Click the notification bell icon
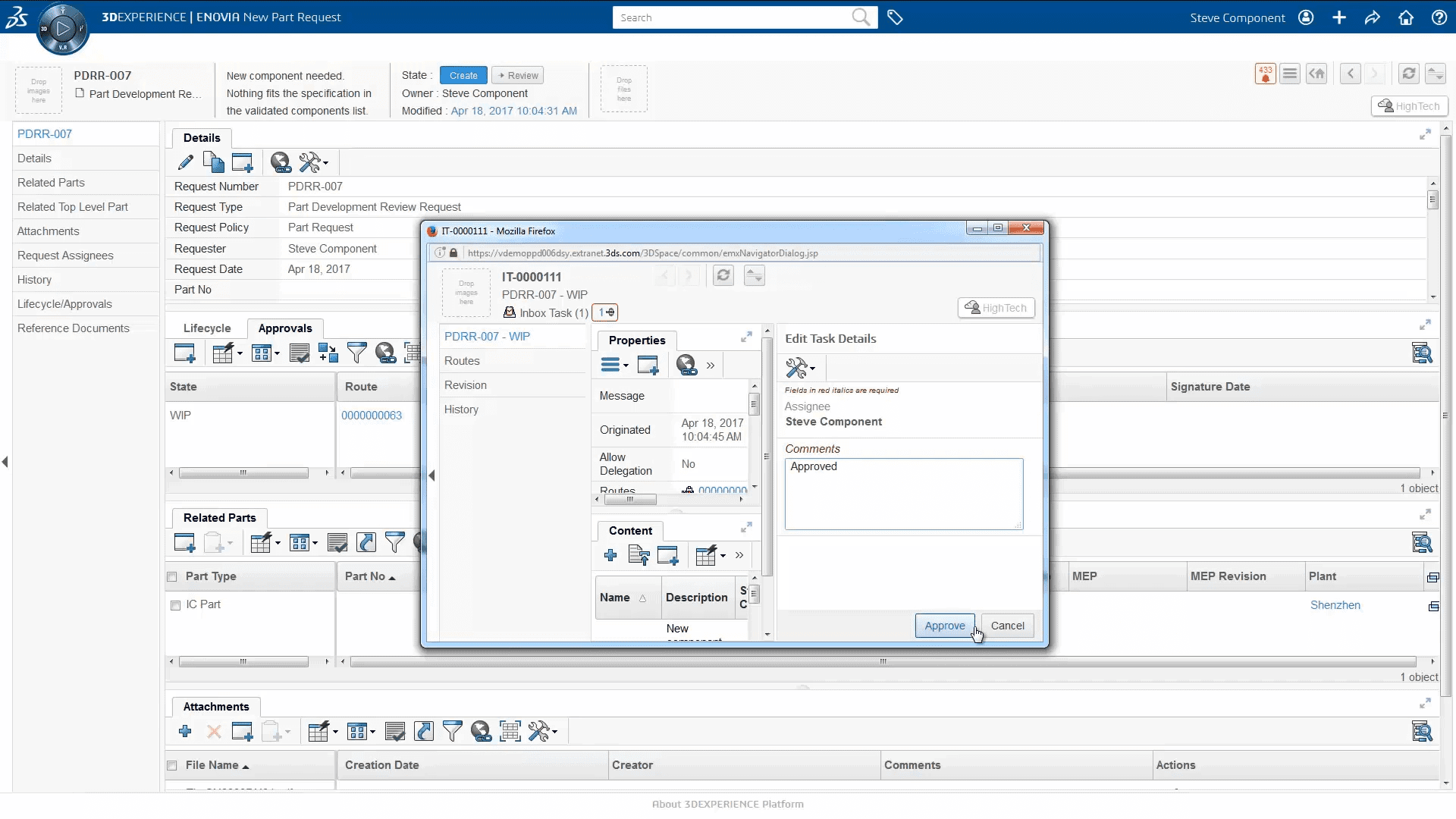 click(1265, 74)
